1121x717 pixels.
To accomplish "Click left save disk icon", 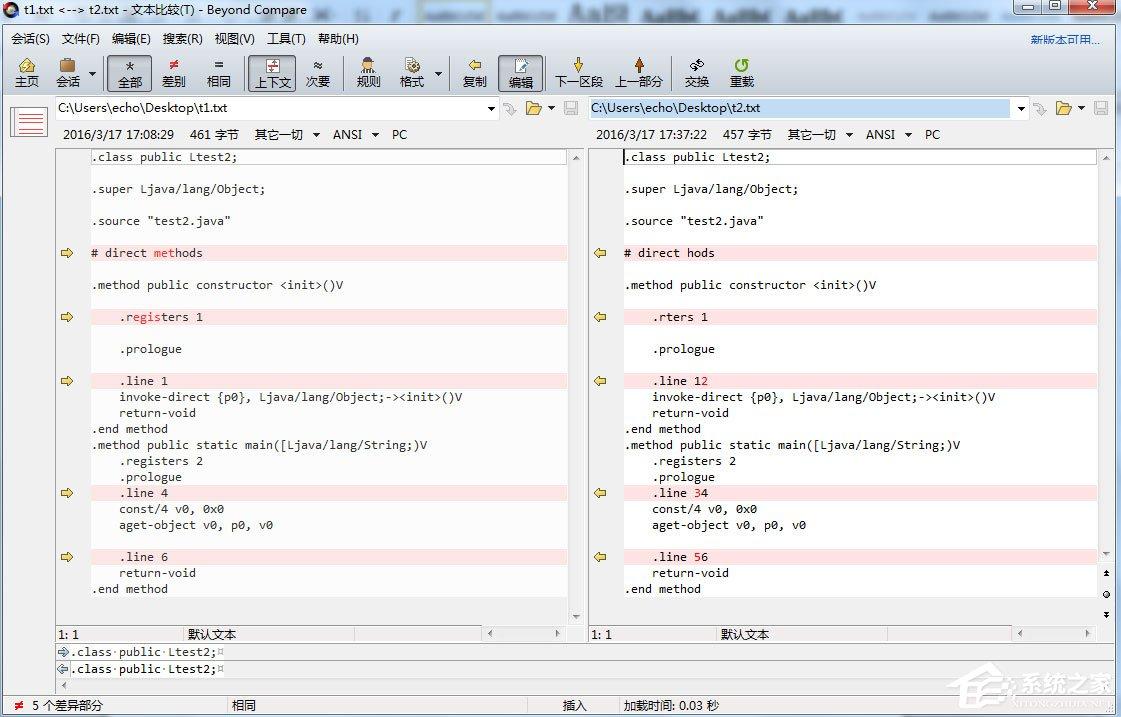I will pos(571,108).
